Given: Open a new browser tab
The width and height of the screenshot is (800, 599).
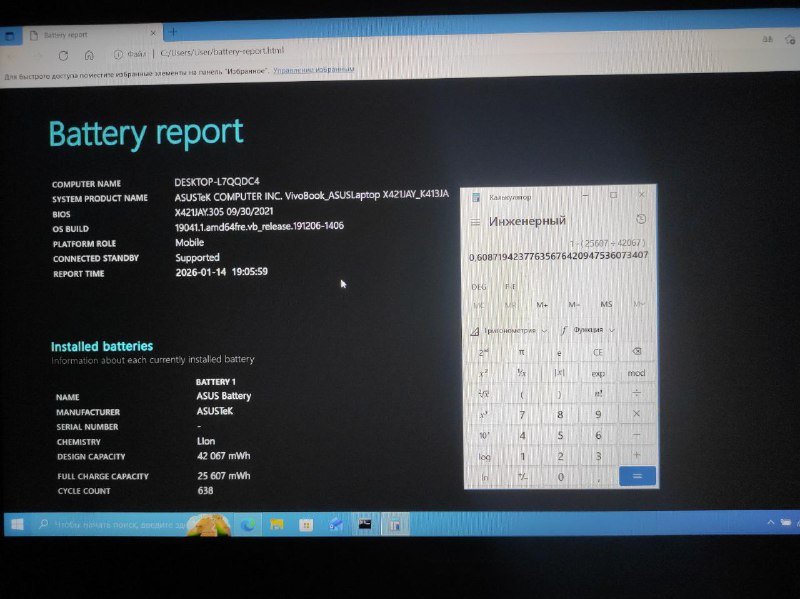Looking at the screenshot, I should [173, 32].
